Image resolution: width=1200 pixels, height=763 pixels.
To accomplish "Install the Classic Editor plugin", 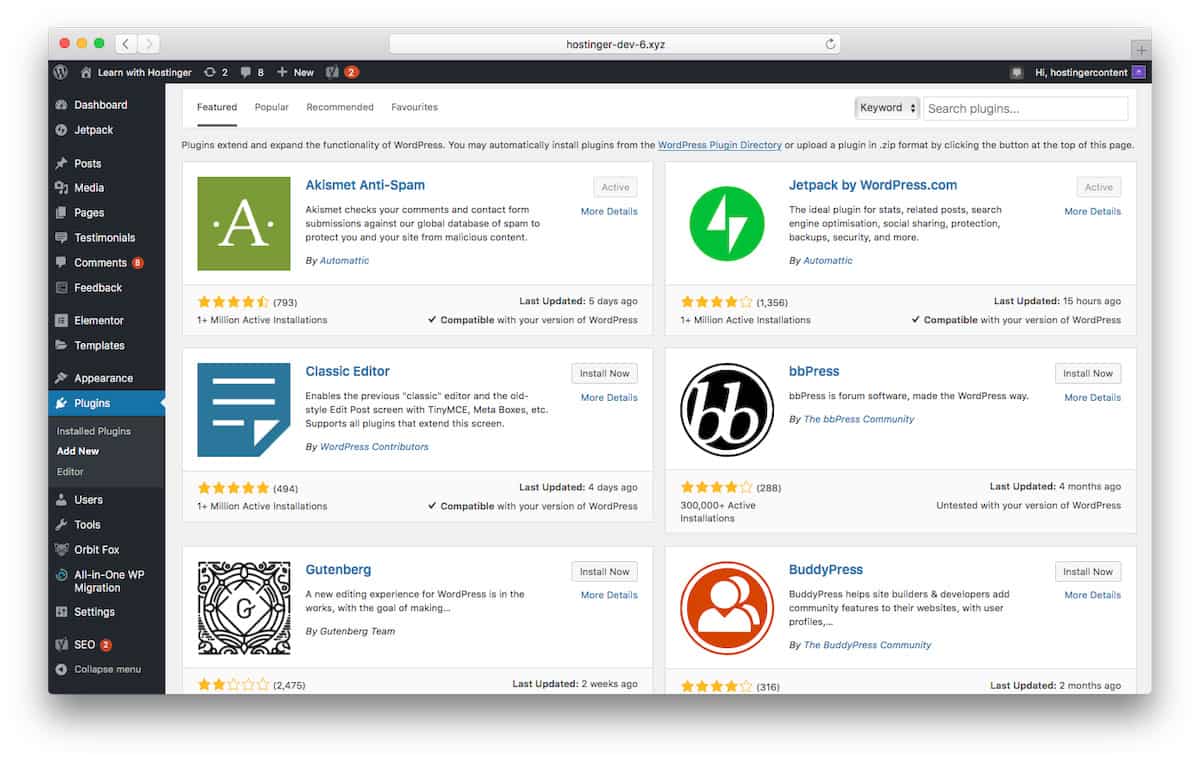I will [605, 373].
